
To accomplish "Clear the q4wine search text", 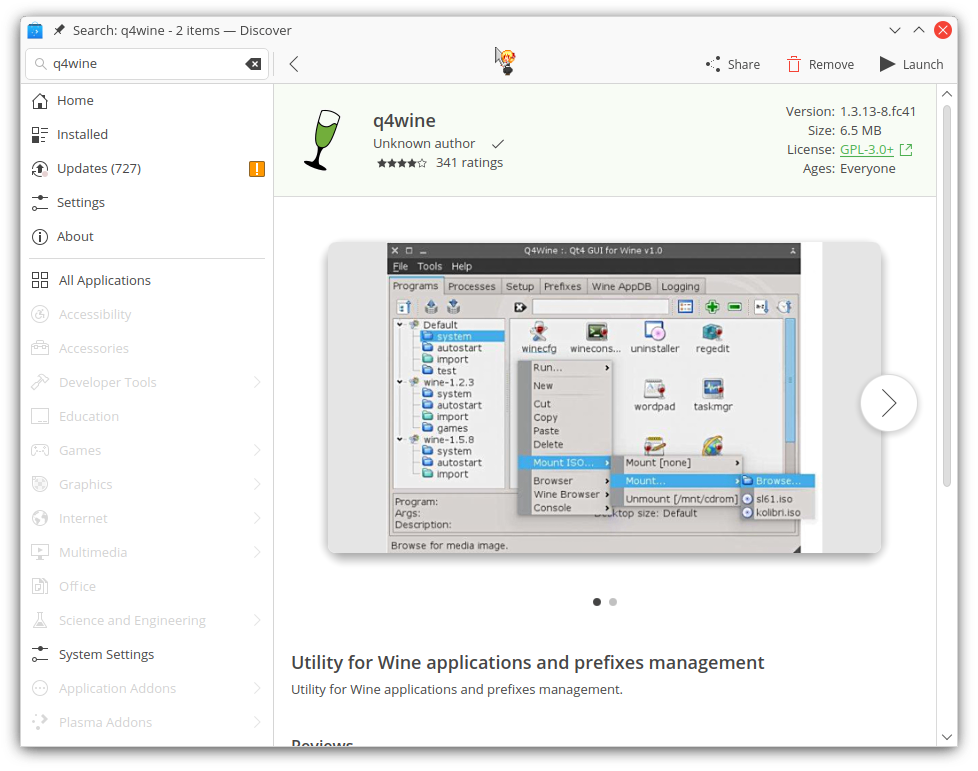I will [253, 64].
